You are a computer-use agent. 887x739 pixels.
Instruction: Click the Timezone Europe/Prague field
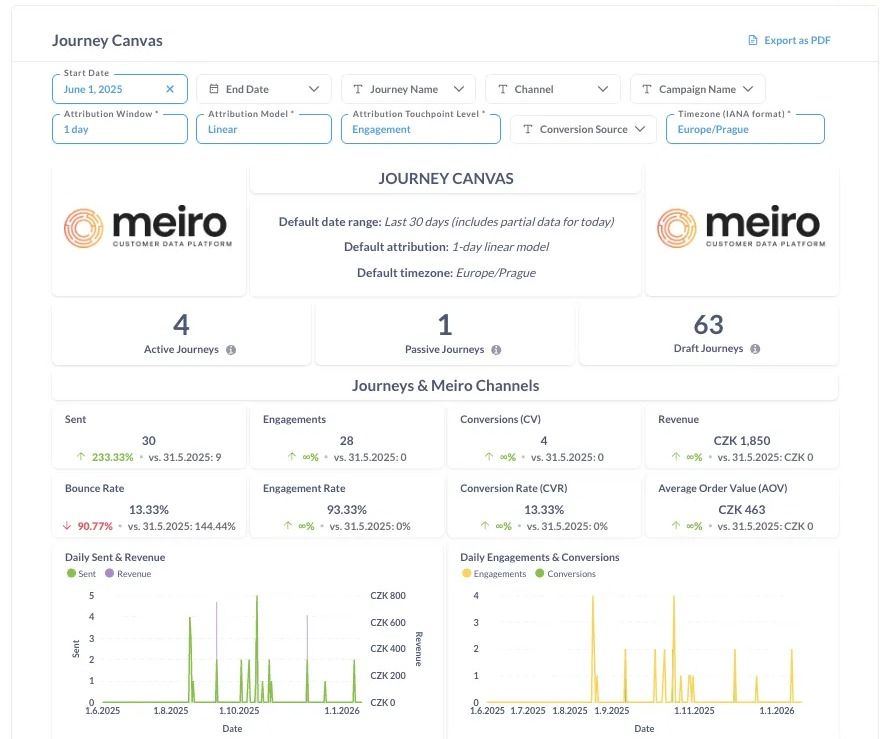coord(744,129)
